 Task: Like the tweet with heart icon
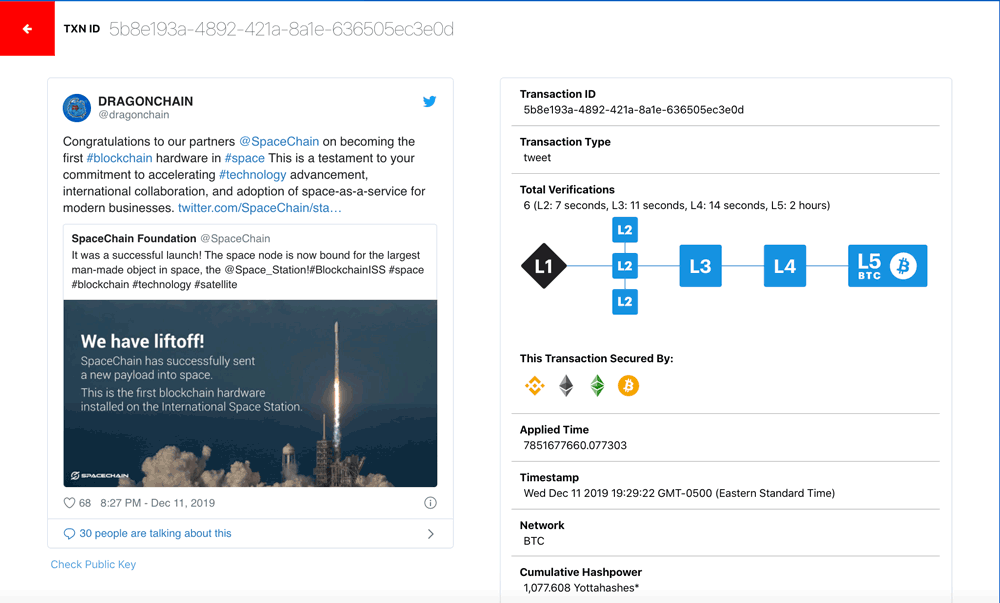[70, 503]
